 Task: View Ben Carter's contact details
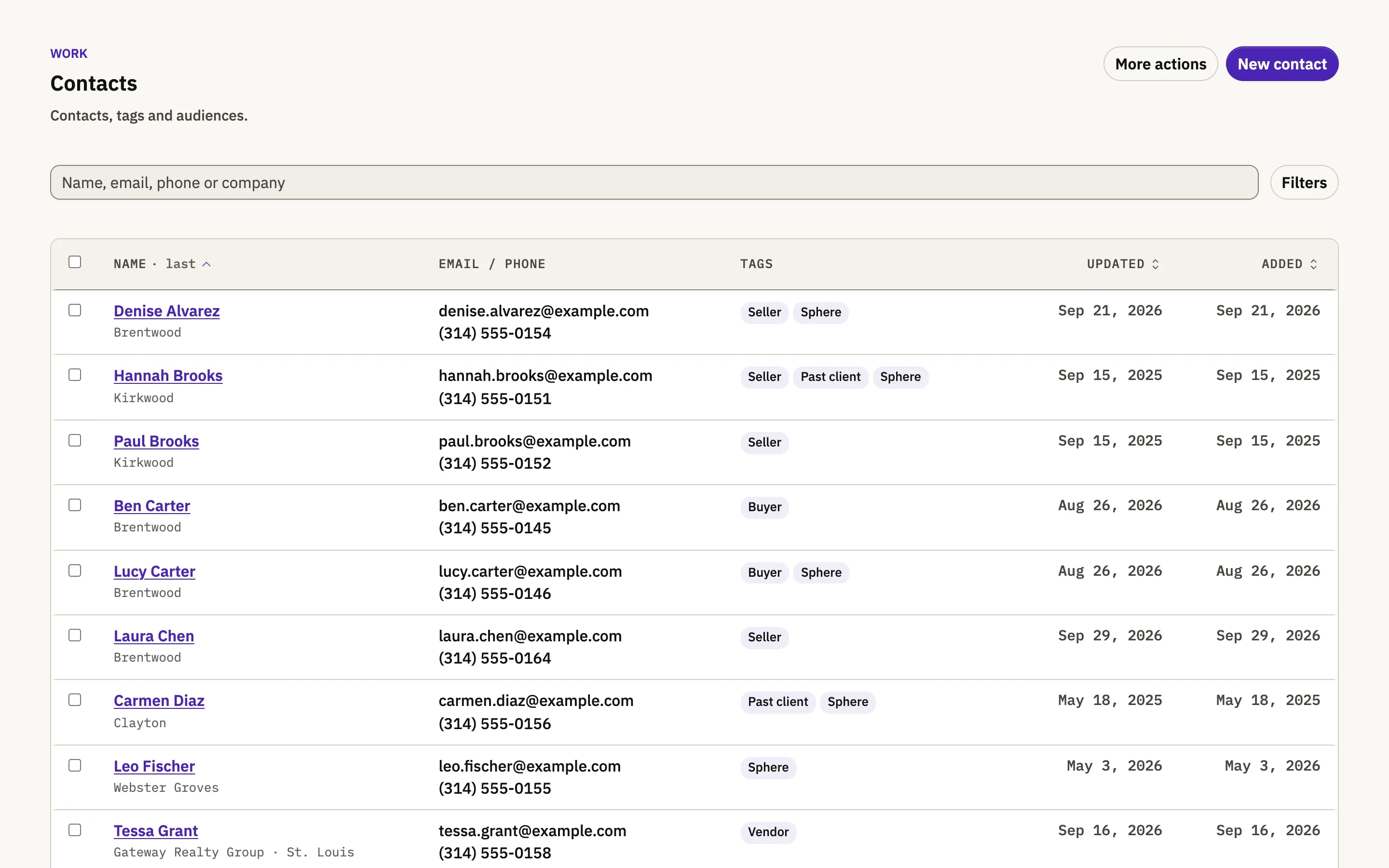click(151, 506)
